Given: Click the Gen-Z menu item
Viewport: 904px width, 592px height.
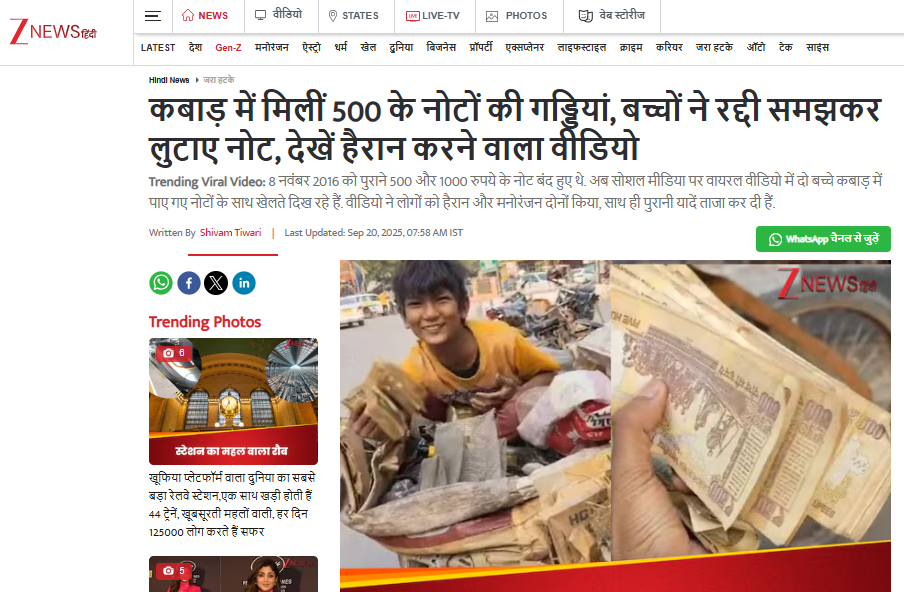Looking at the screenshot, I should (x=228, y=48).
